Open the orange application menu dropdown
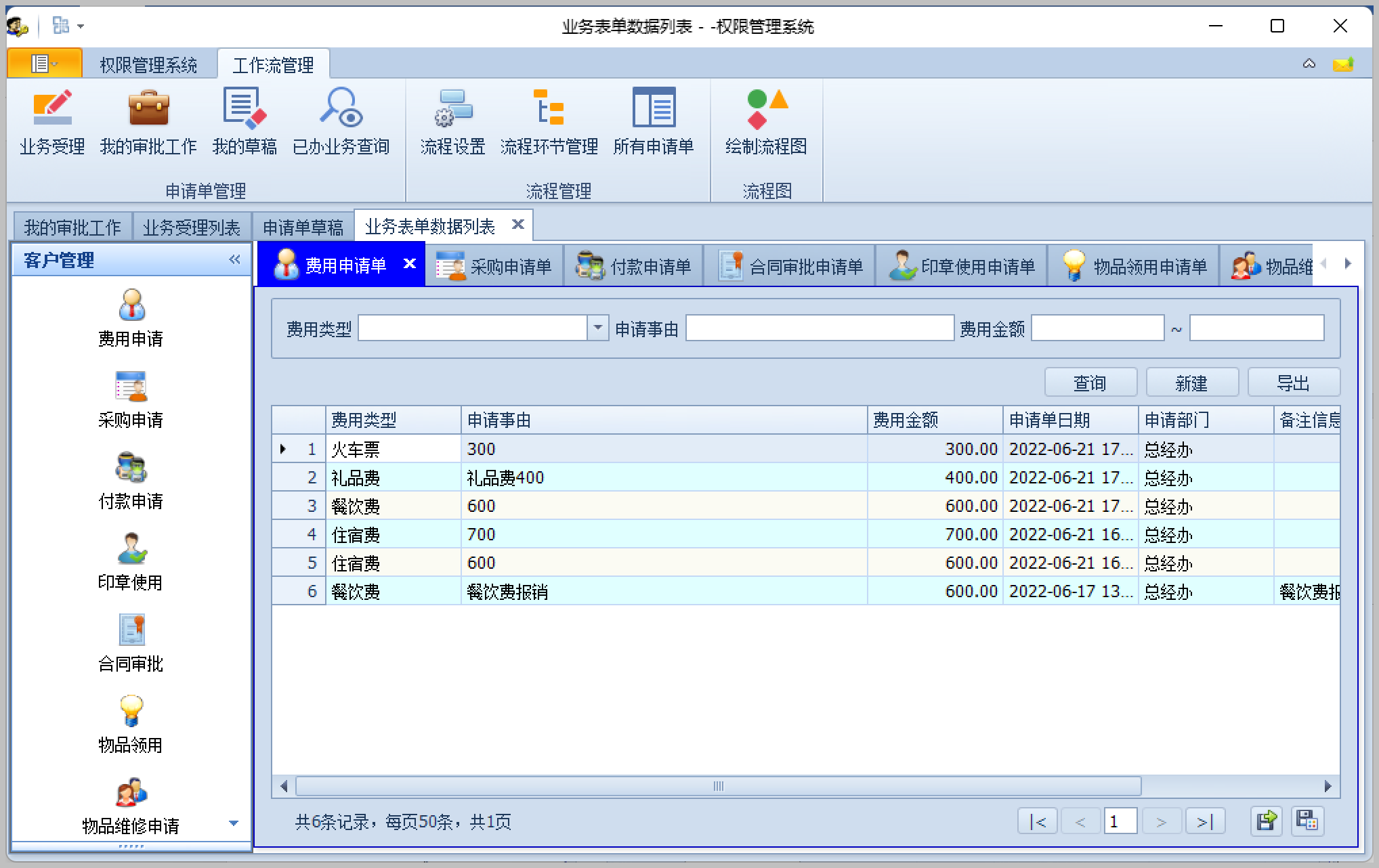The image size is (1379, 868). pos(44,64)
